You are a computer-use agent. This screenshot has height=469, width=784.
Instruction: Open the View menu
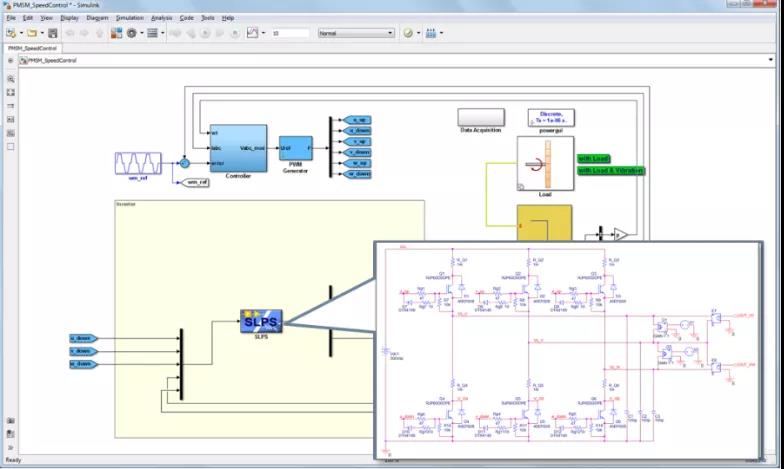tap(46, 18)
